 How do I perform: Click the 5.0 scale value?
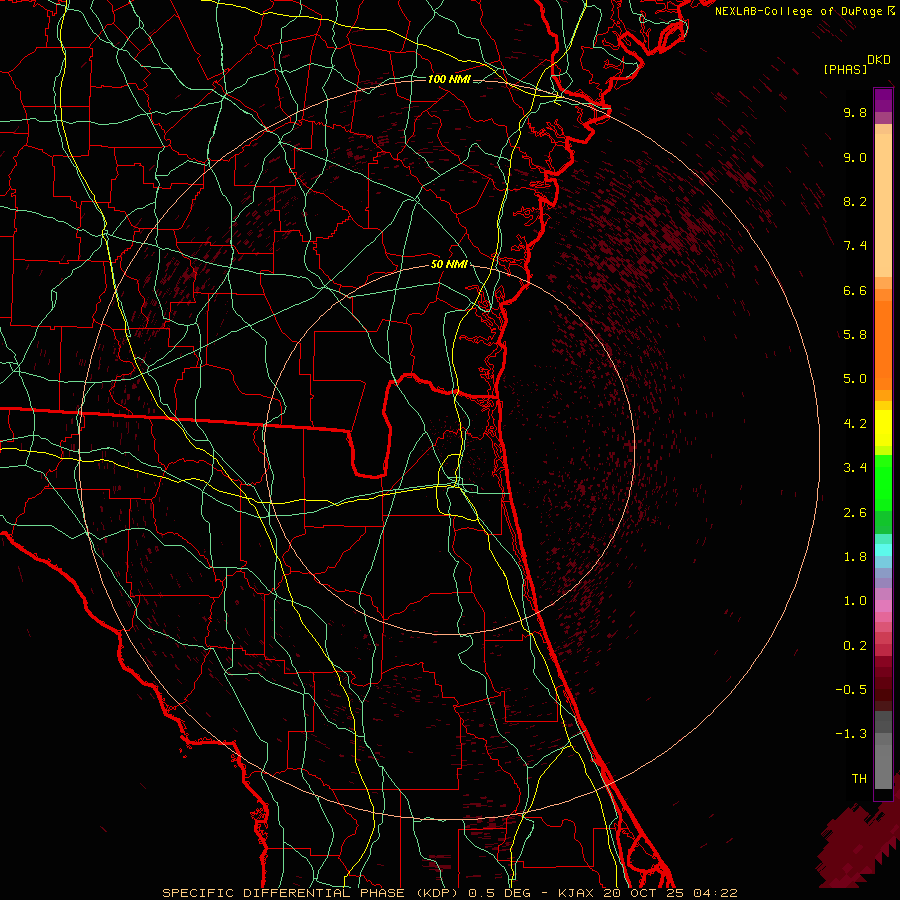[x=855, y=379]
